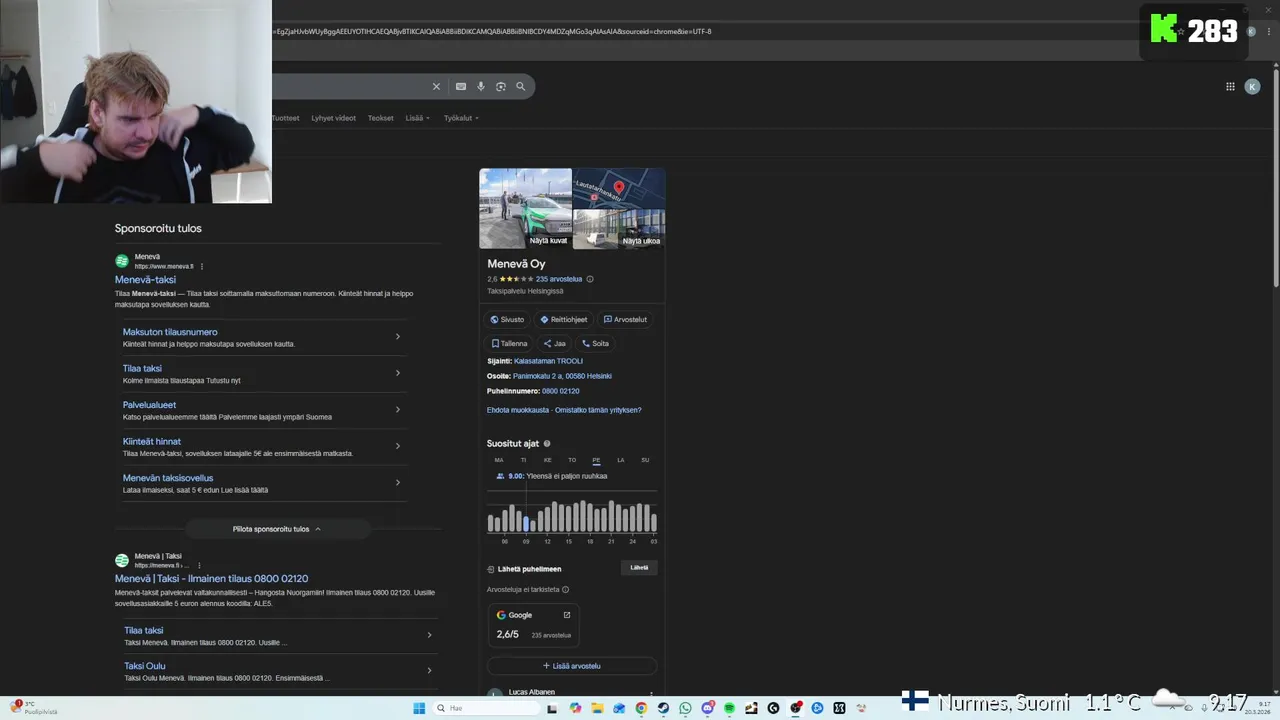This screenshot has height=720, width=1280.
Task: Open Google Chrome from taskbar
Action: pos(641,708)
